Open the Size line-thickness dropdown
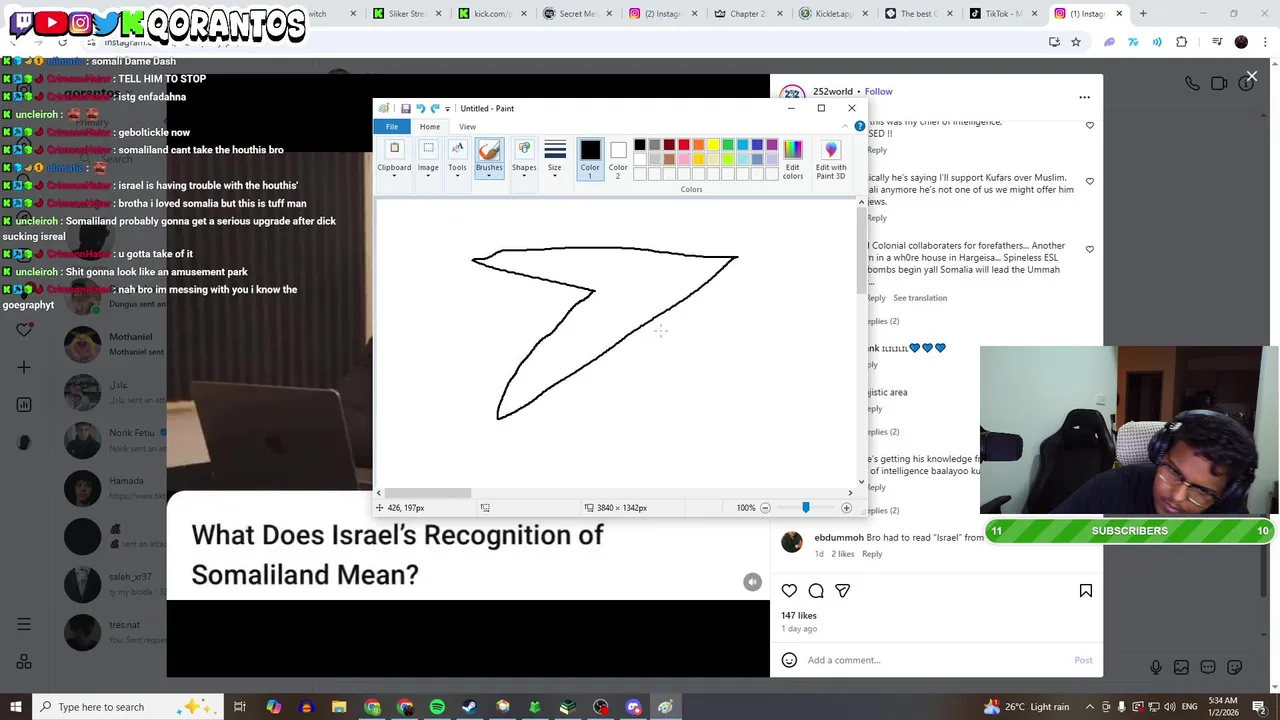Screen dimensions: 1280x720 coord(555,158)
